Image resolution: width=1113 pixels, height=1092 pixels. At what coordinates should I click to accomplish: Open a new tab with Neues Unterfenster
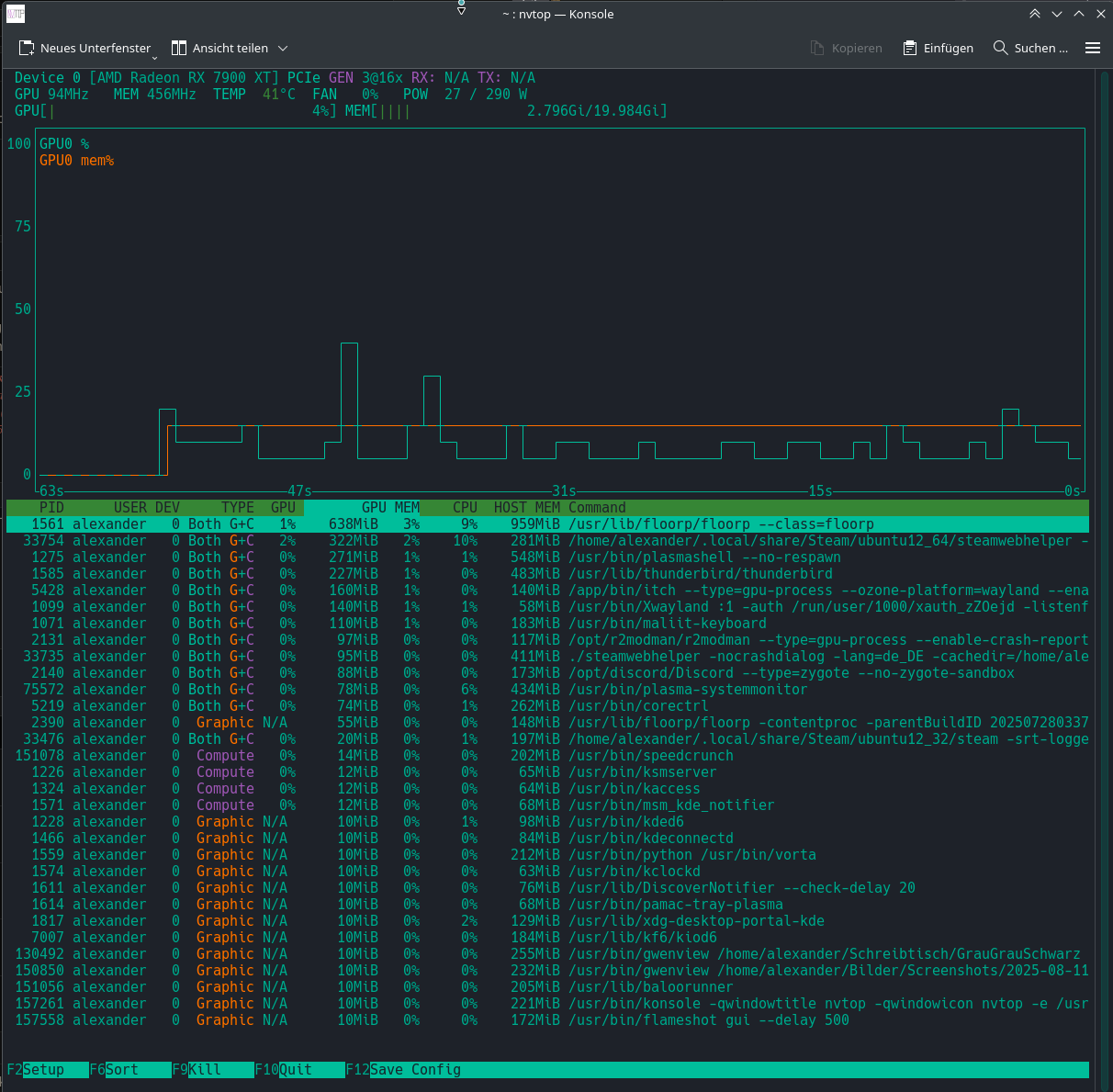coord(84,48)
